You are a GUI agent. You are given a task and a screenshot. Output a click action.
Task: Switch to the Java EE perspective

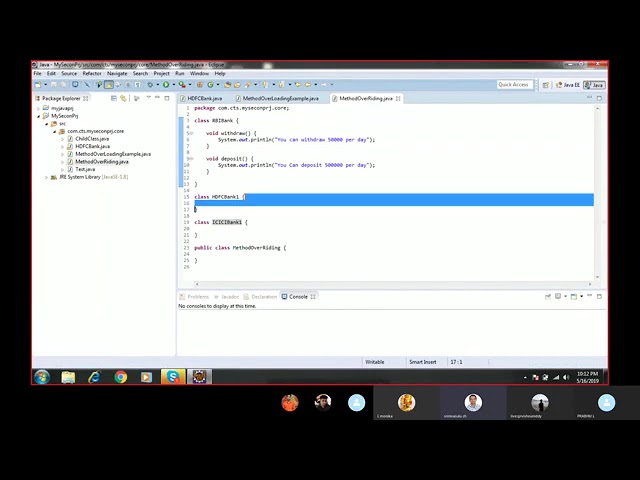tap(568, 85)
